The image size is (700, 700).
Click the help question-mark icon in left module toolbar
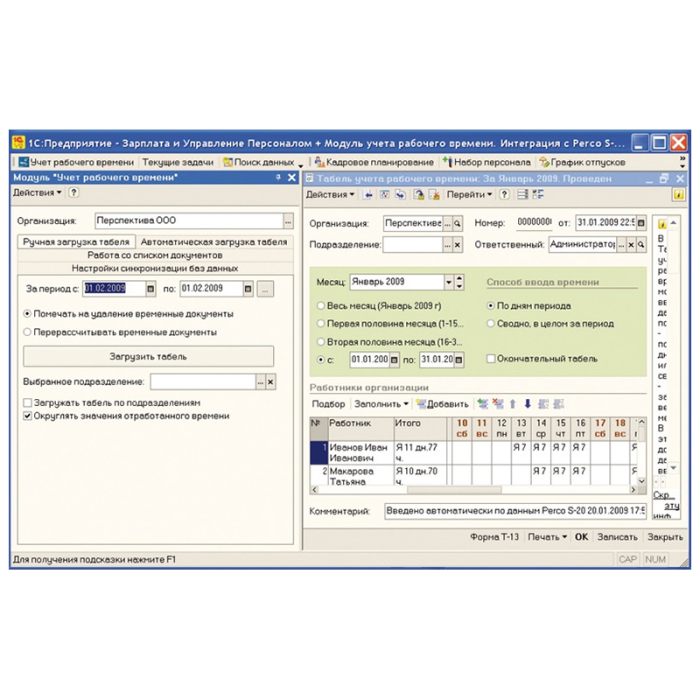coord(74,192)
